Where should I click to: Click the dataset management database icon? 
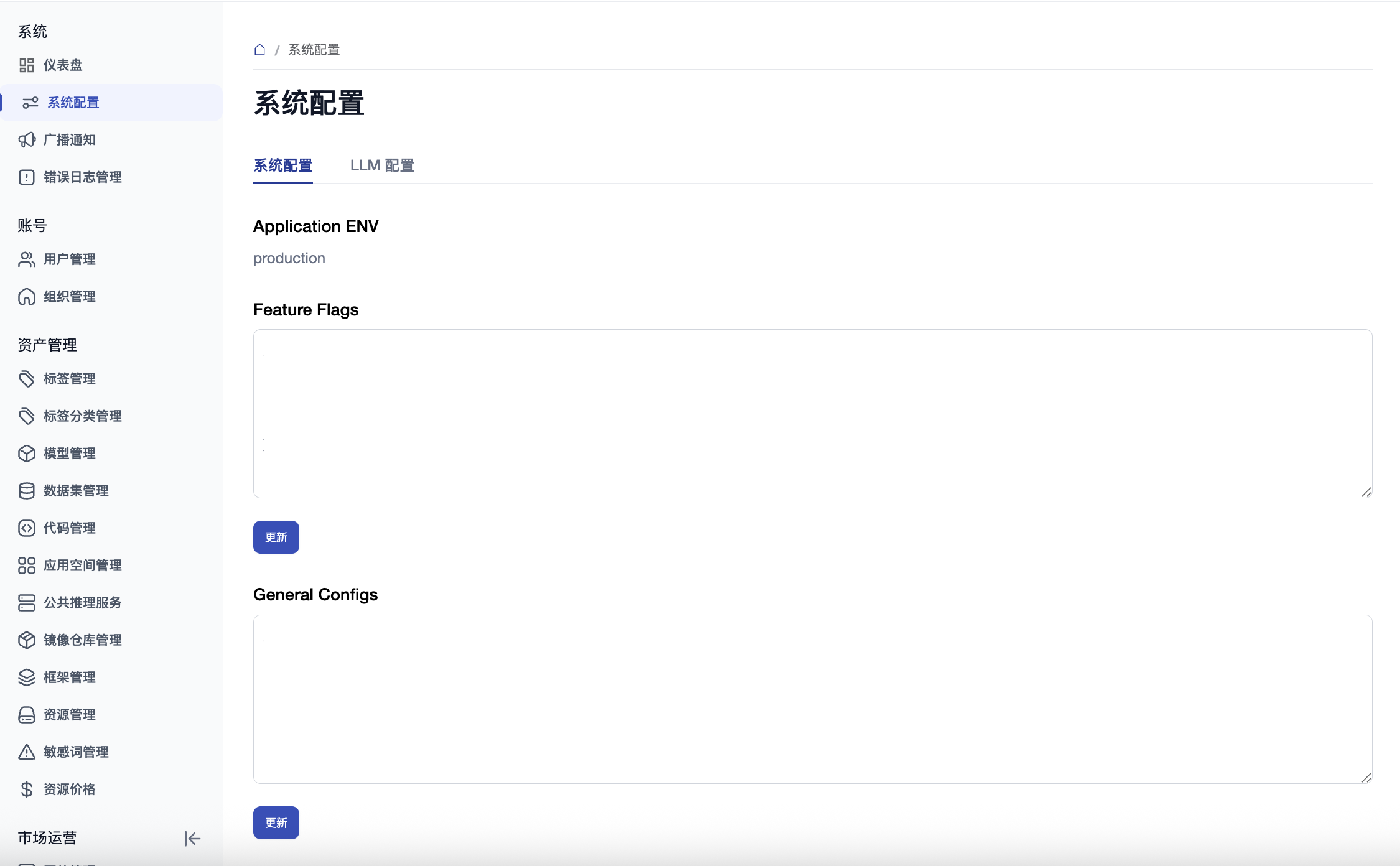click(27, 491)
